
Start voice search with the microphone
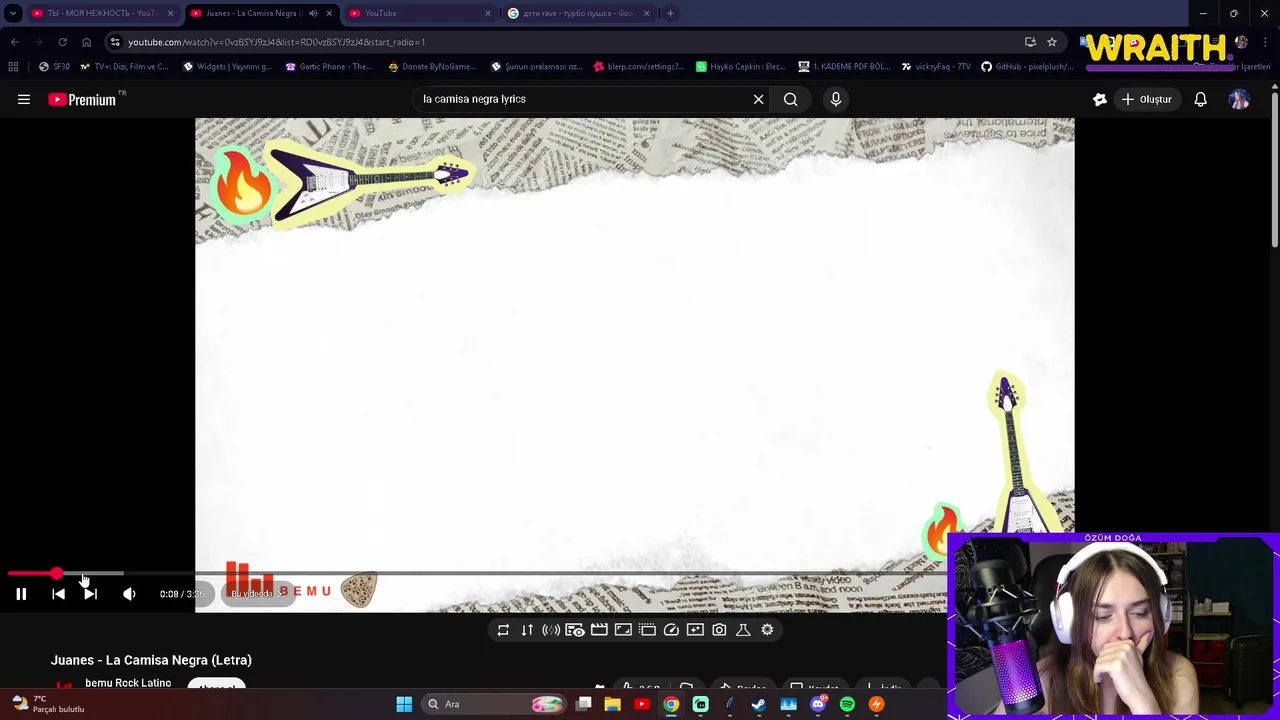pos(836,99)
